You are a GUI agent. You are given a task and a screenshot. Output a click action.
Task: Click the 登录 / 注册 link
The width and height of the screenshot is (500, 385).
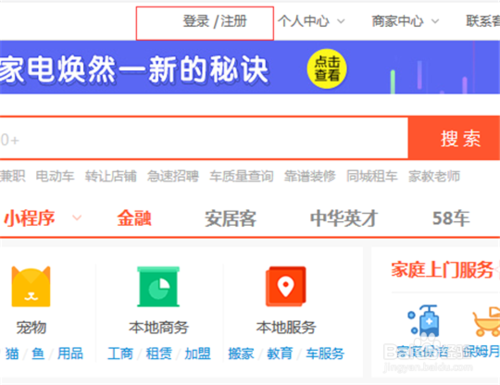pos(215,21)
